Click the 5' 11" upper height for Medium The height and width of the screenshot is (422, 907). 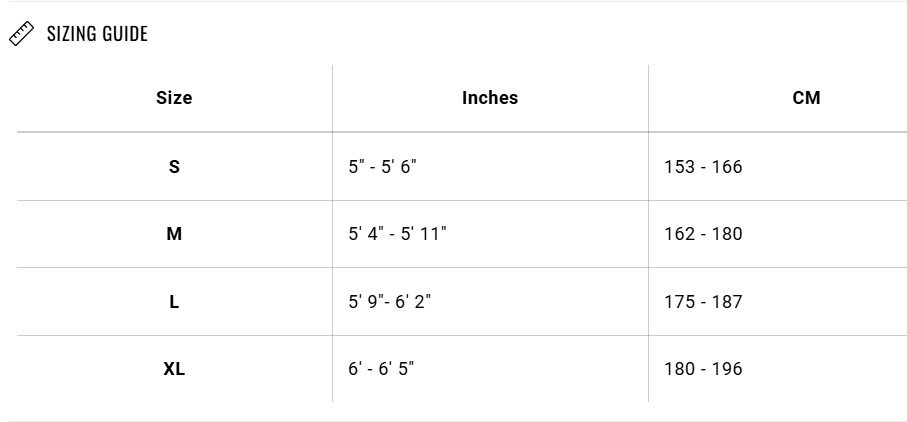point(423,234)
